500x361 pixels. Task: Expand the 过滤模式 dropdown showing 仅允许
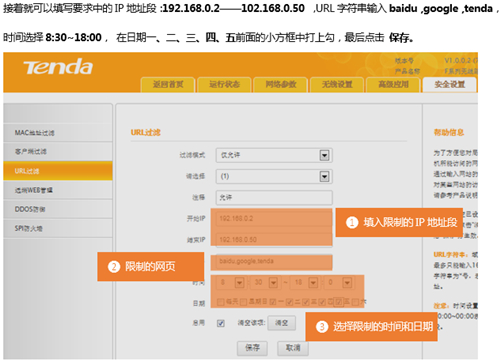[274, 155]
